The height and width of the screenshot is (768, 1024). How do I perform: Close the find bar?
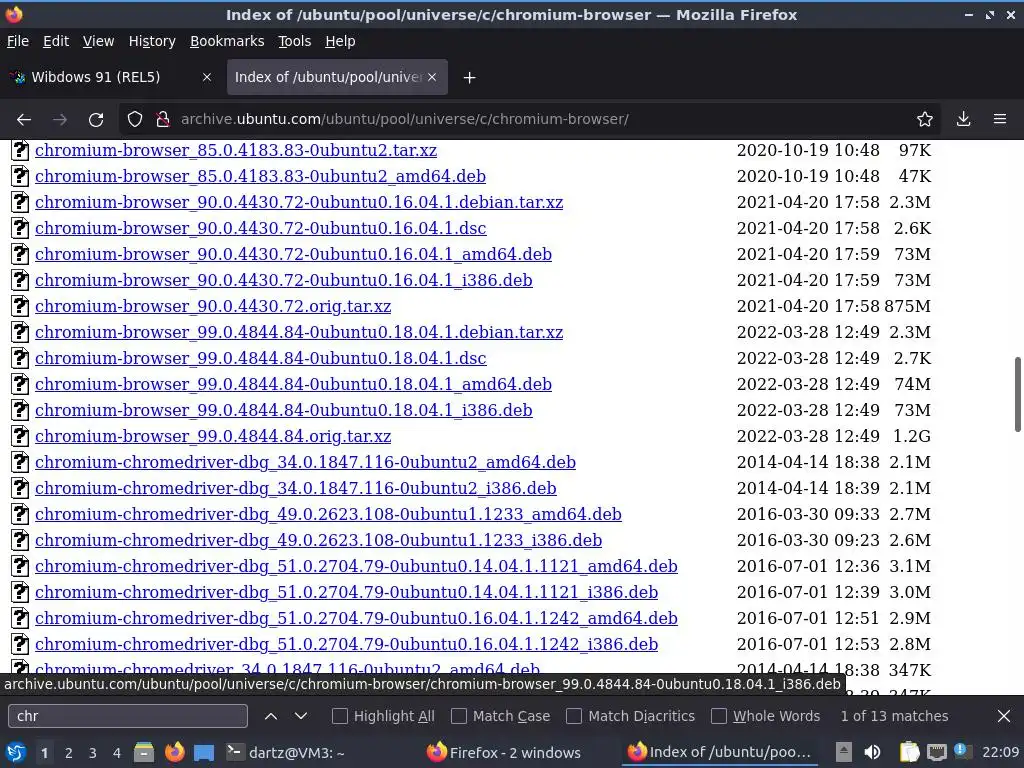1004,716
